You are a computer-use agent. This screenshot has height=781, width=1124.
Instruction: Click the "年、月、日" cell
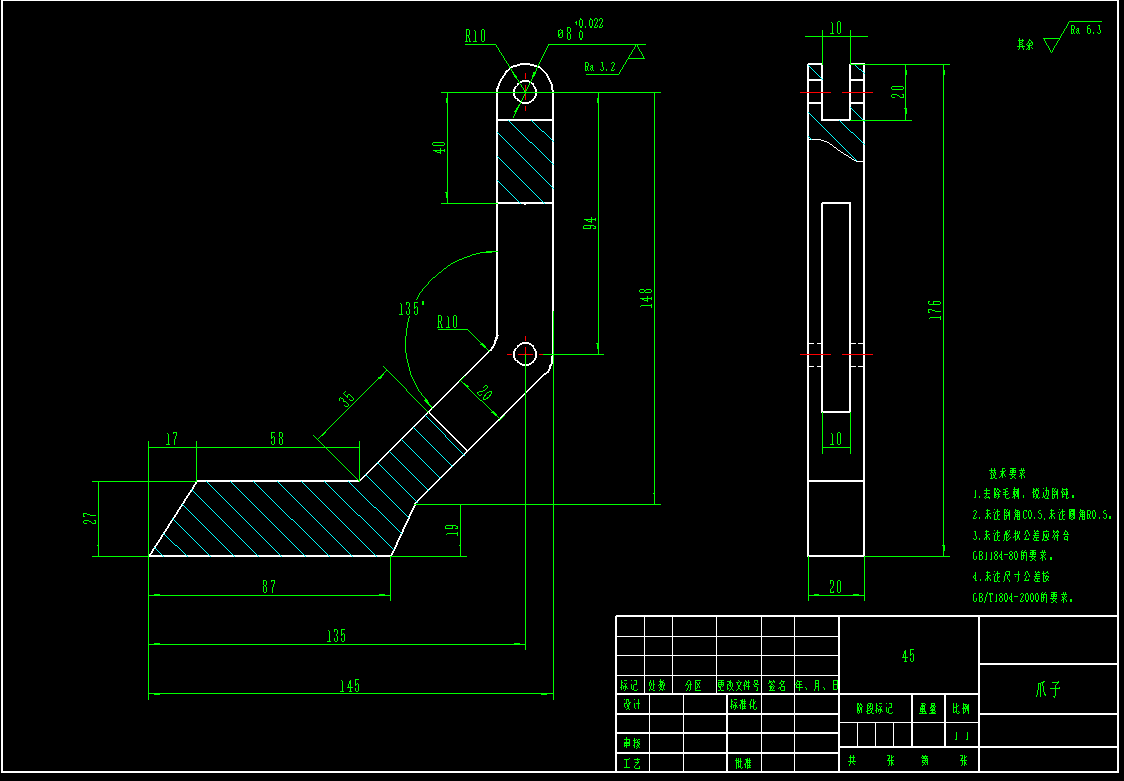click(x=816, y=685)
